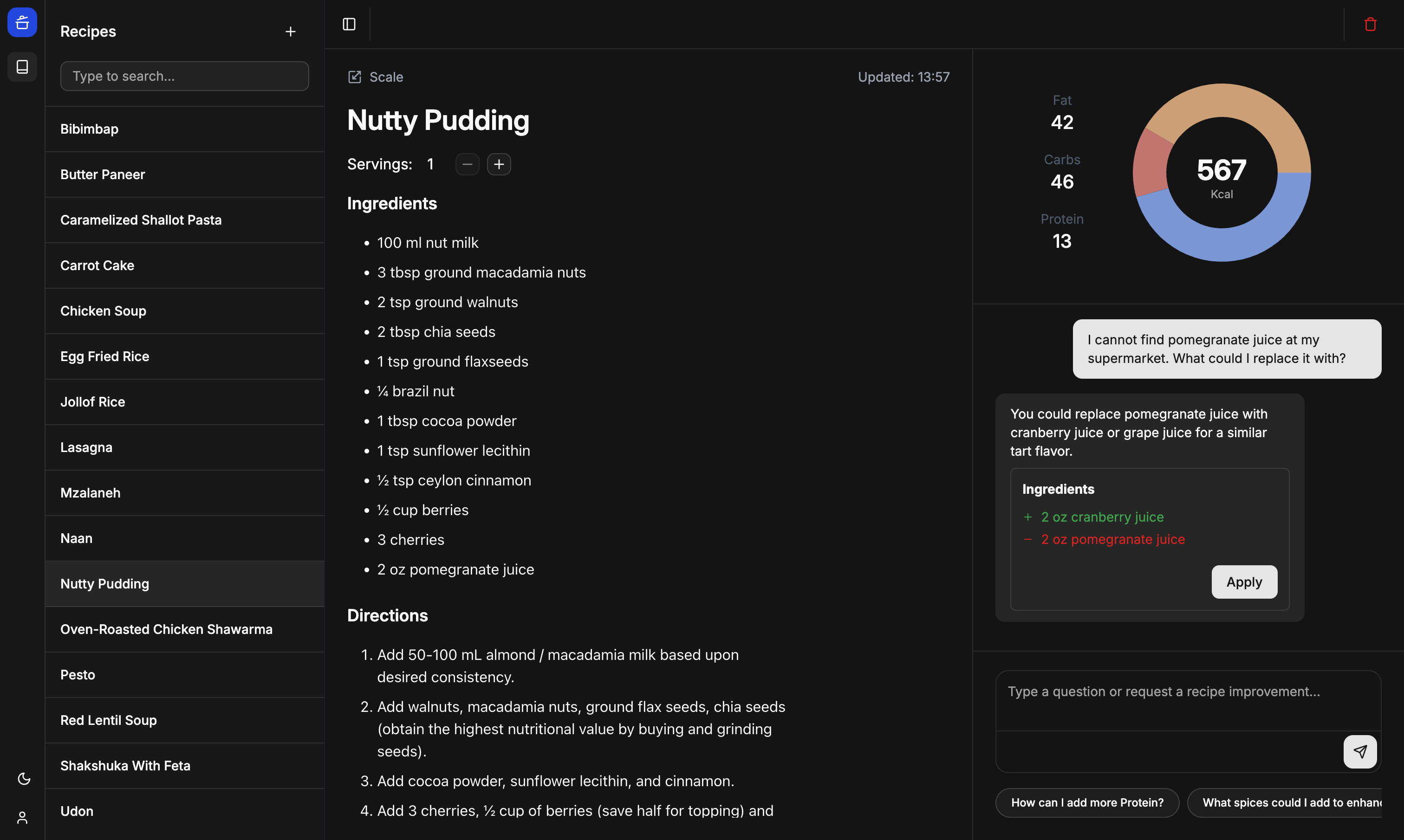Click the Scale edit icon
The image size is (1404, 840).
click(x=355, y=77)
